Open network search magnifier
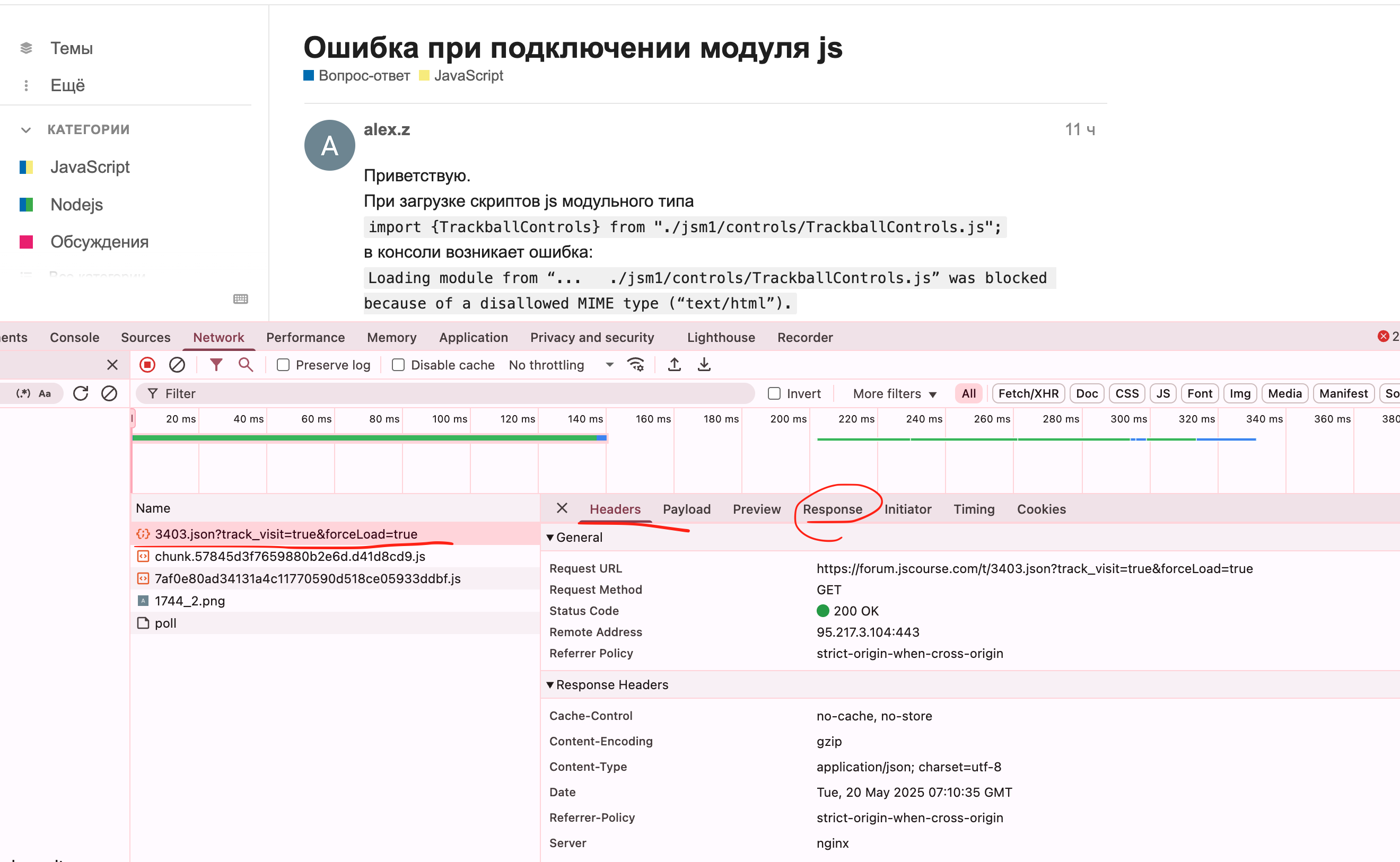The image size is (1400, 862). [x=246, y=365]
